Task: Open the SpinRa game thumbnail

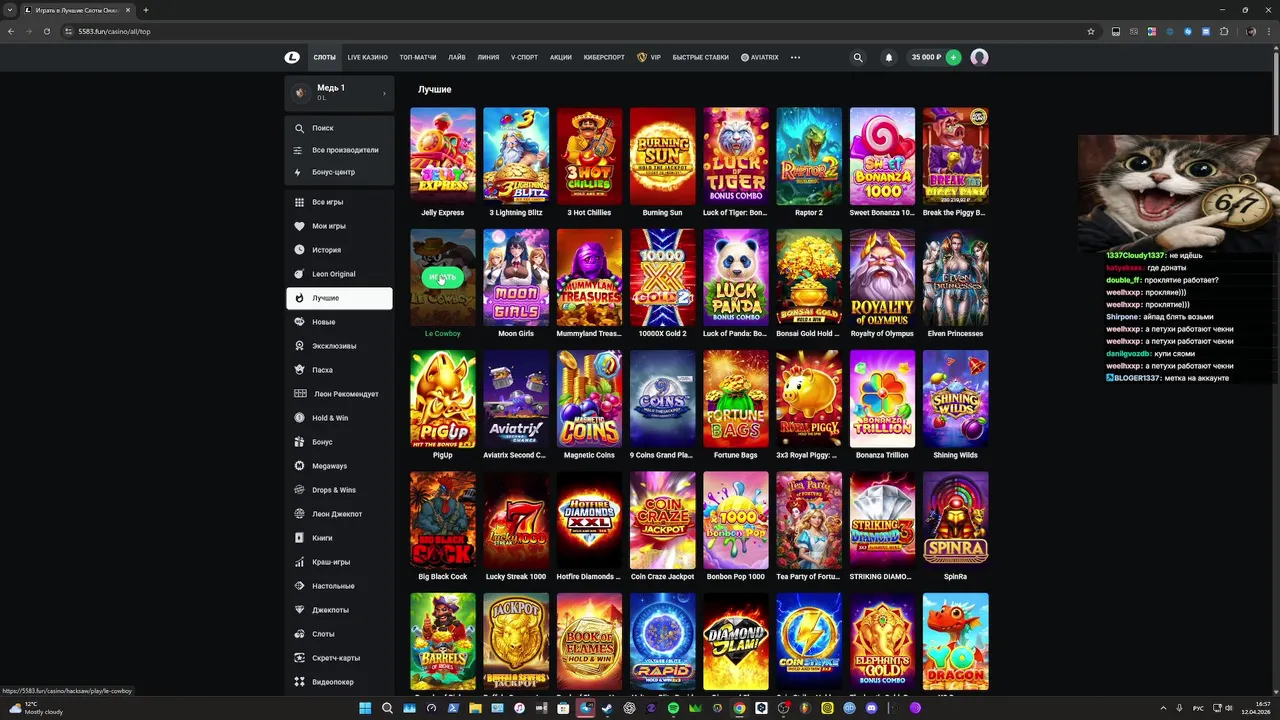Action: 955,520
